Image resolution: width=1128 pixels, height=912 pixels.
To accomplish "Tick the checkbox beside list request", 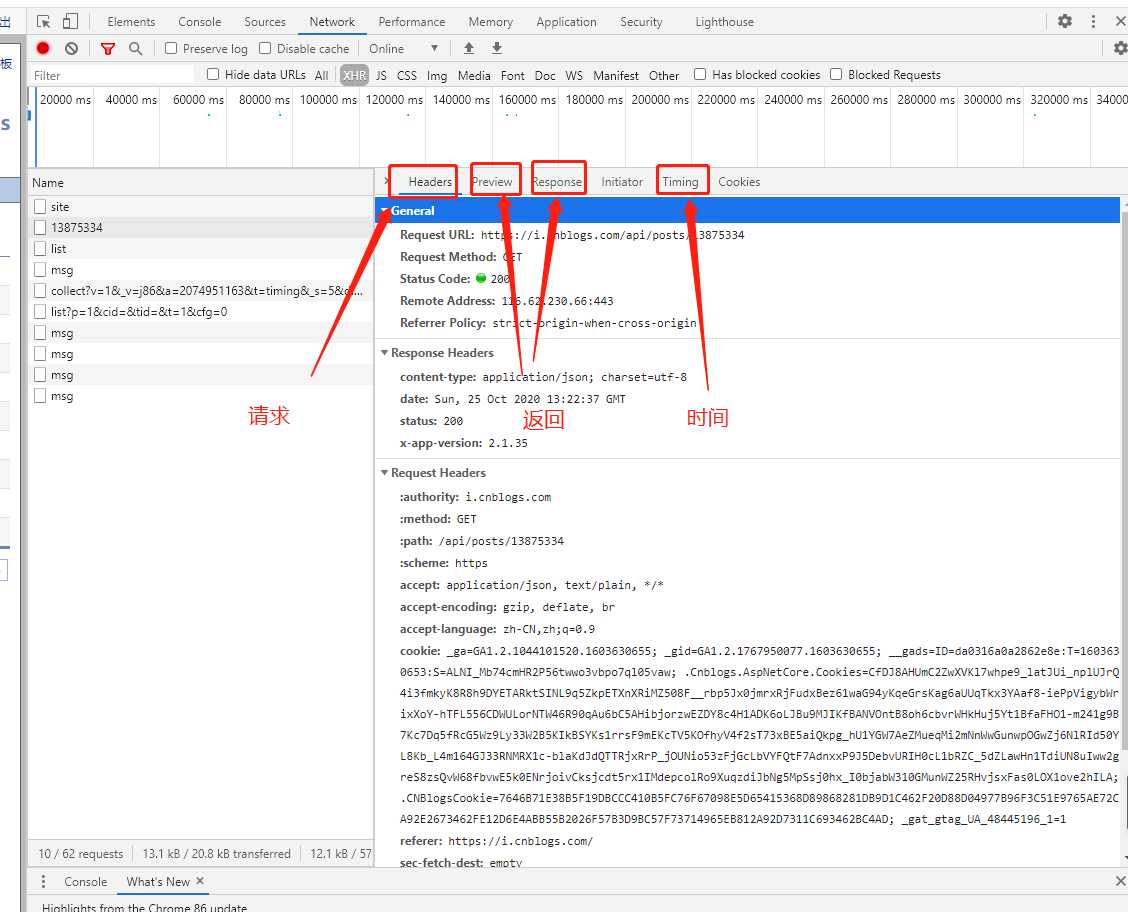I will tap(40, 249).
